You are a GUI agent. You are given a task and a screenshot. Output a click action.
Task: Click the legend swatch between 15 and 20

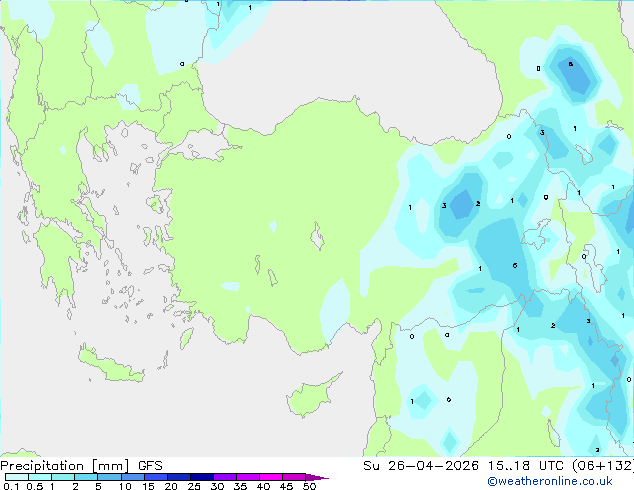point(155,477)
